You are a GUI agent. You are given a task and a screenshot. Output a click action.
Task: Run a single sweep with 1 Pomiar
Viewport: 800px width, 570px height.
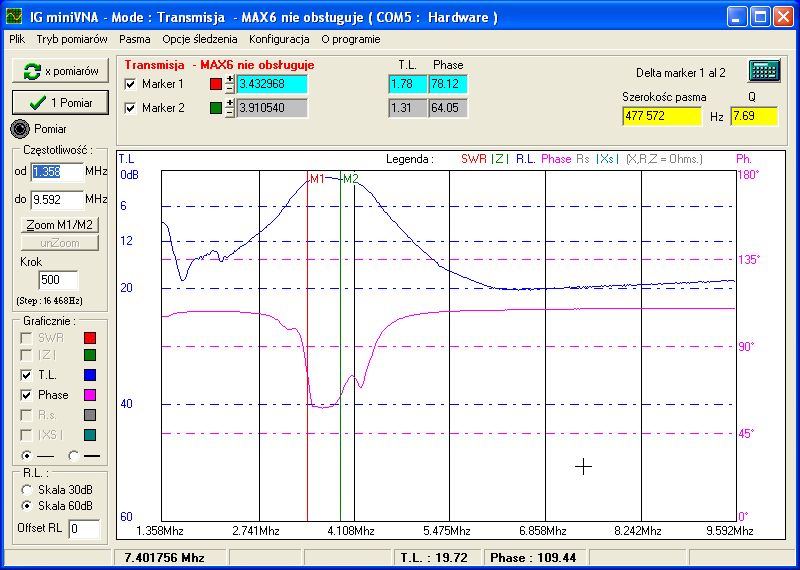tap(60, 102)
